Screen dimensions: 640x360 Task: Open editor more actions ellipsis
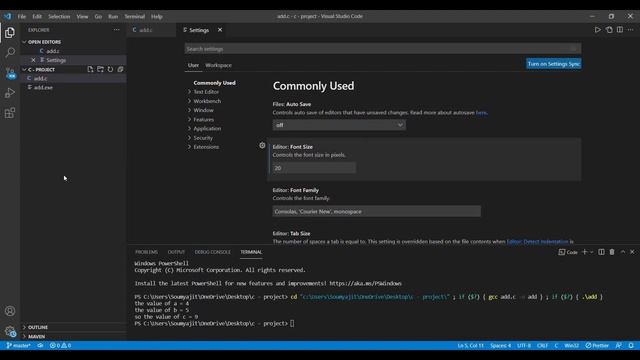pos(631,30)
